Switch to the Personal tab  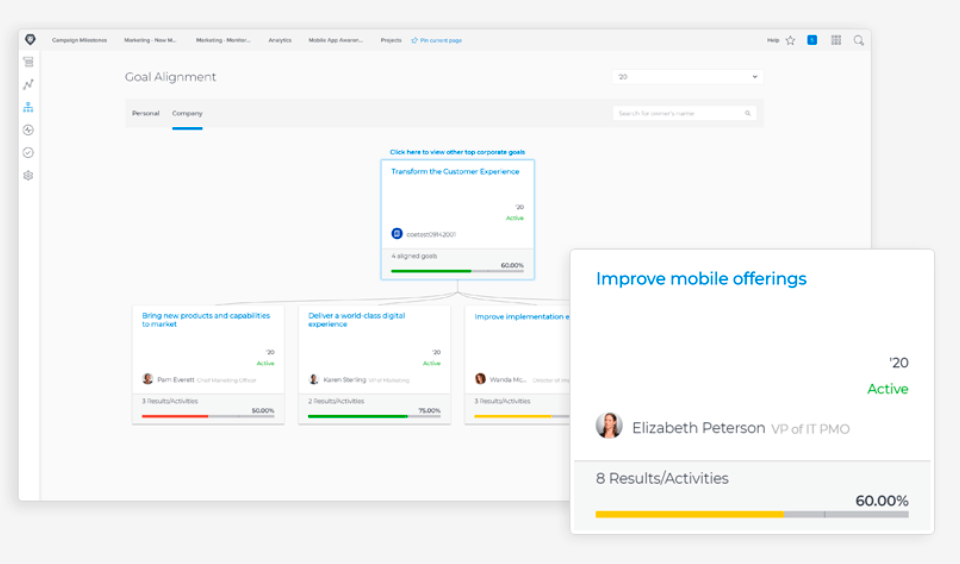coord(146,113)
